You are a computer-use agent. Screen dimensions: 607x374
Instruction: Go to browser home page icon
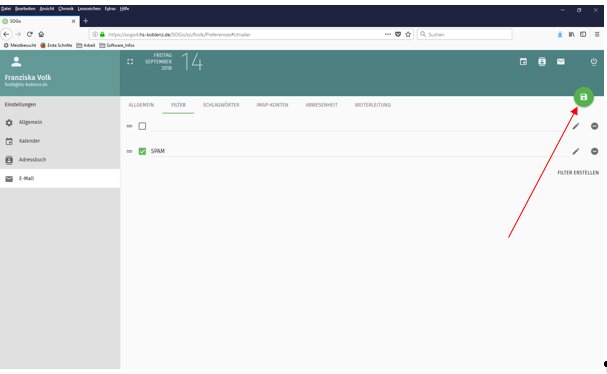(41, 34)
